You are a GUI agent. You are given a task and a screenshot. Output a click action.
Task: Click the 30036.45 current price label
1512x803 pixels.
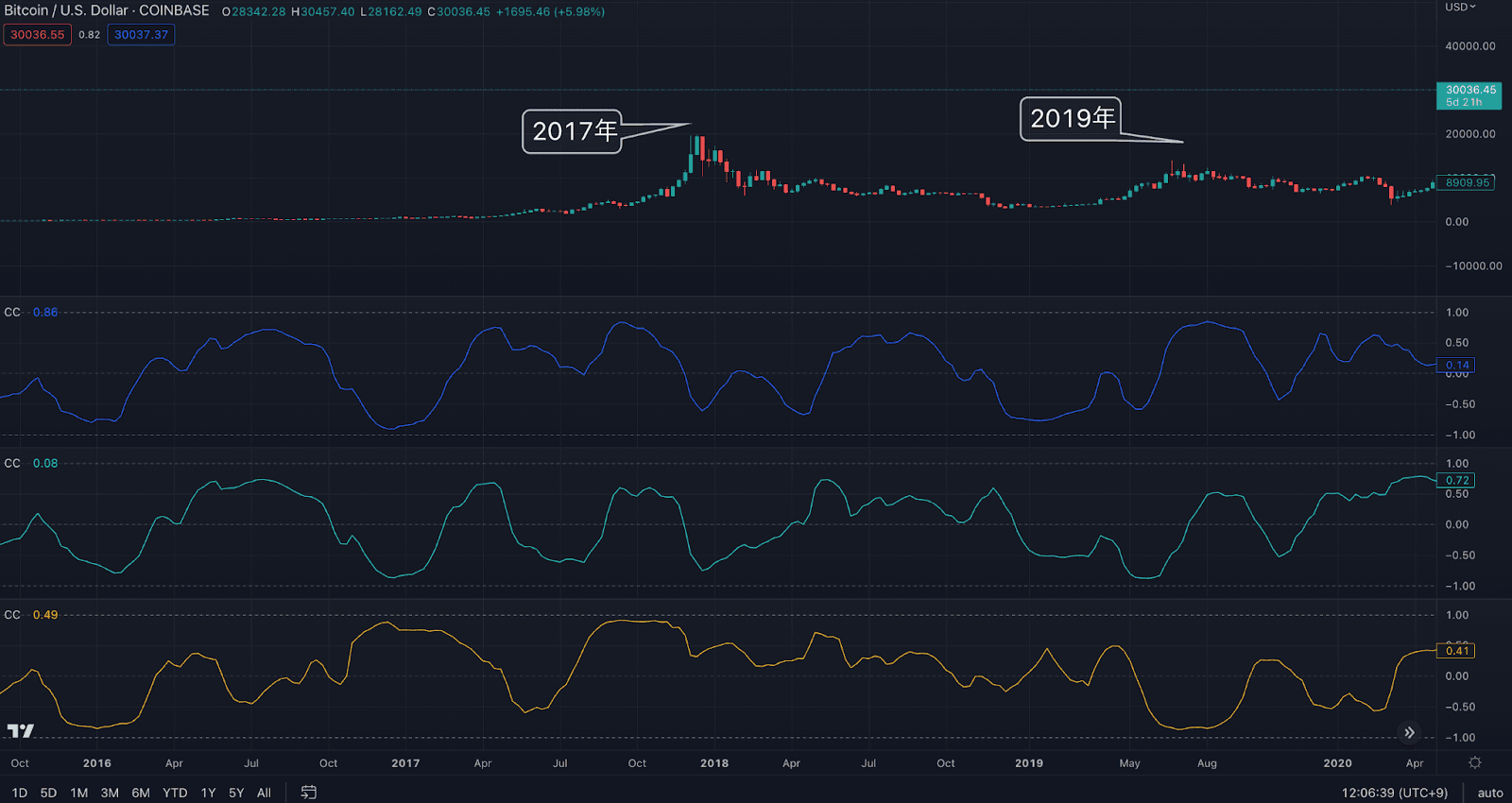pos(1469,95)
